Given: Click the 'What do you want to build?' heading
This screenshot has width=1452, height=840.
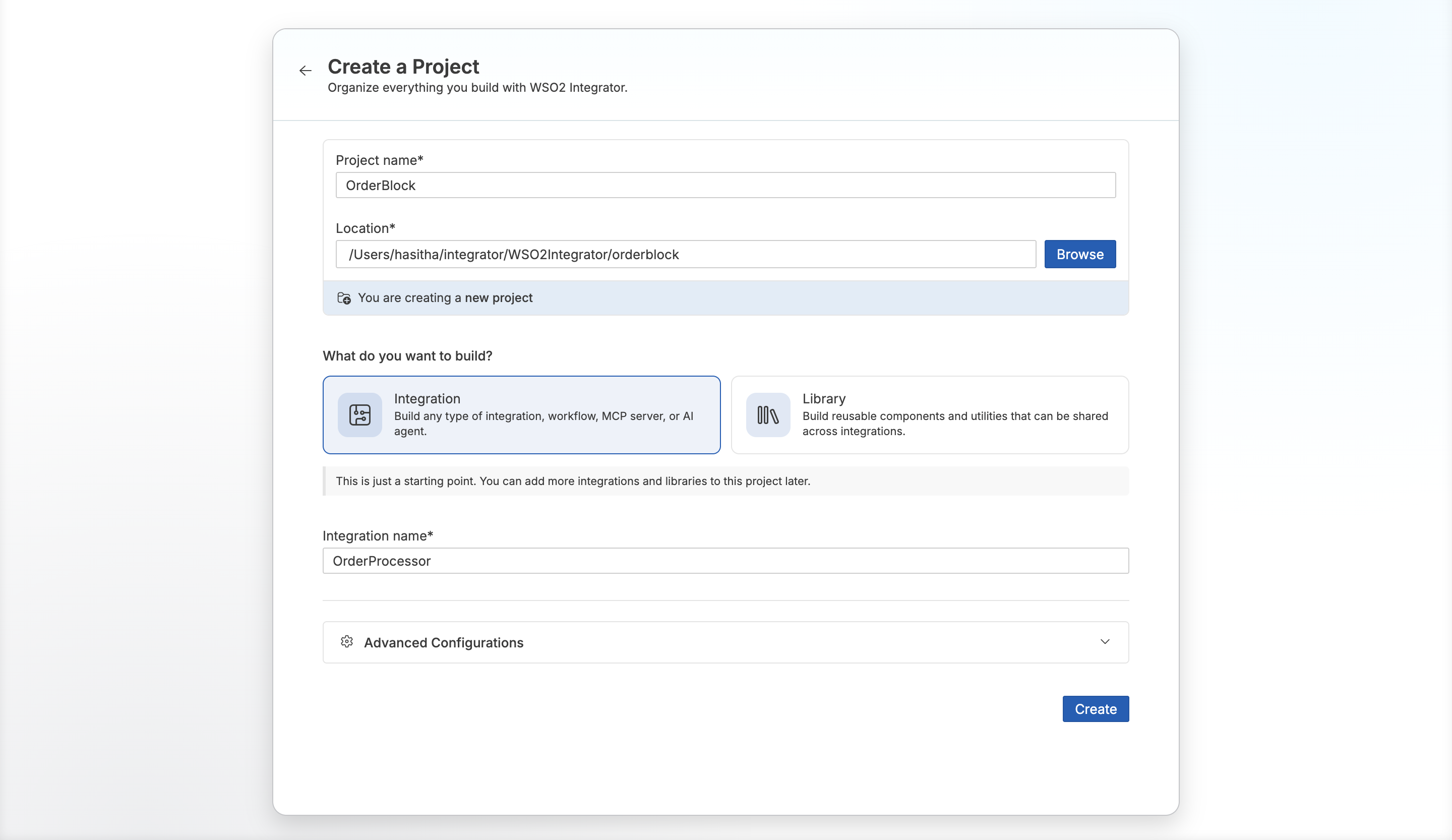Looking at the screenshot, I should pos(407,356).
